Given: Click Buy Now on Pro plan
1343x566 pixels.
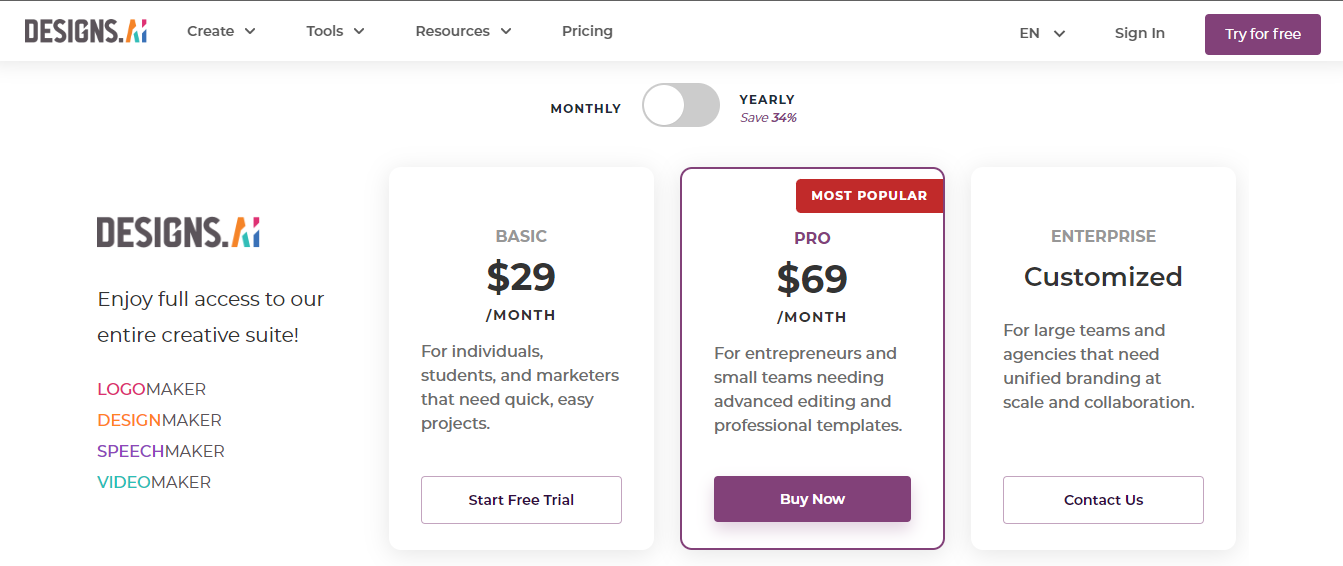Looking at the screenshot, I should pyautogui.click(x=812, y=499).
